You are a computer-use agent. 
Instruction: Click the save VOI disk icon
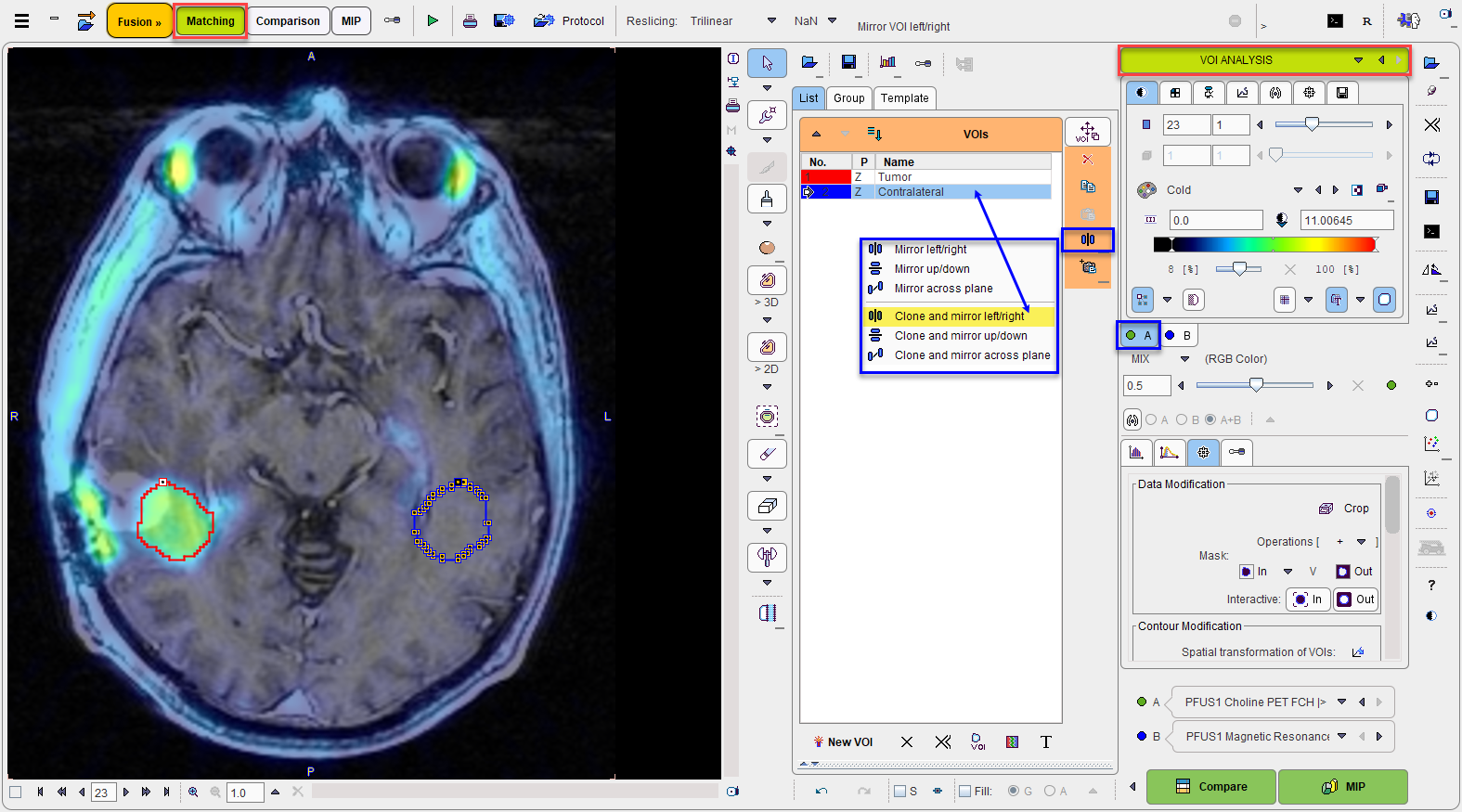point(848,62)
